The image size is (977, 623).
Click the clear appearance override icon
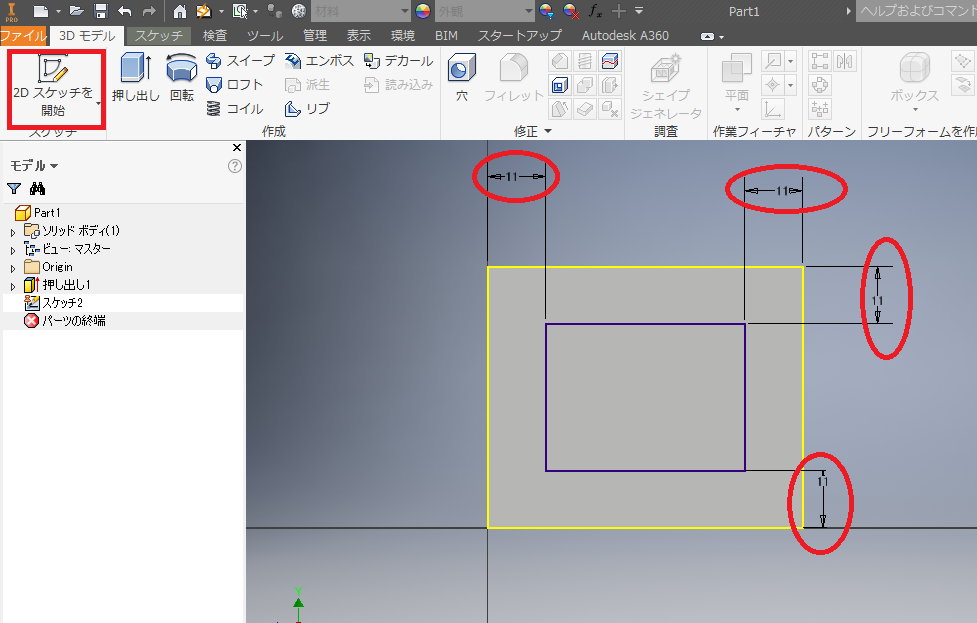tap(571, 11)
